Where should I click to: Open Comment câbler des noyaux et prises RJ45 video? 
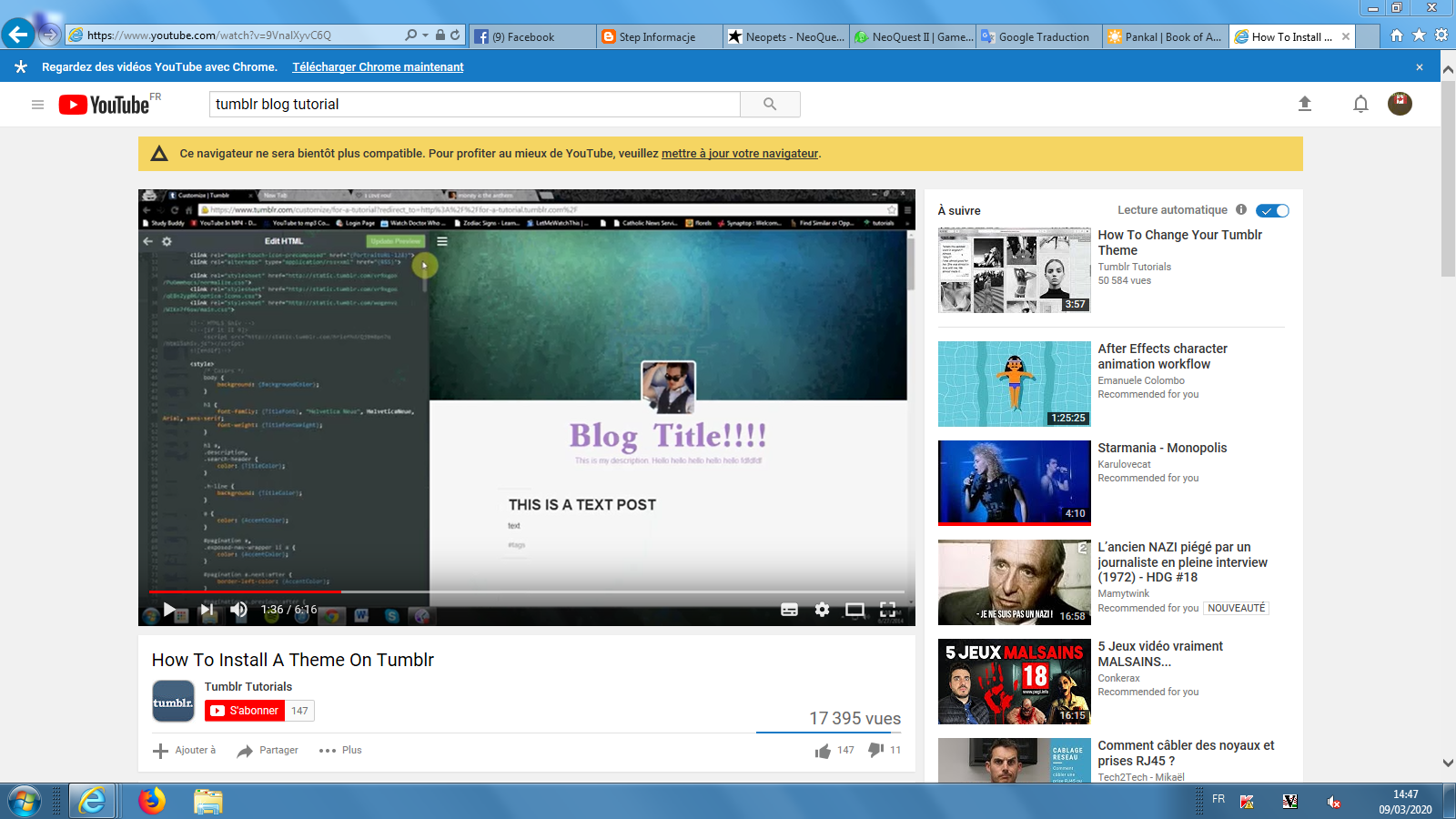coord(1186,753)
